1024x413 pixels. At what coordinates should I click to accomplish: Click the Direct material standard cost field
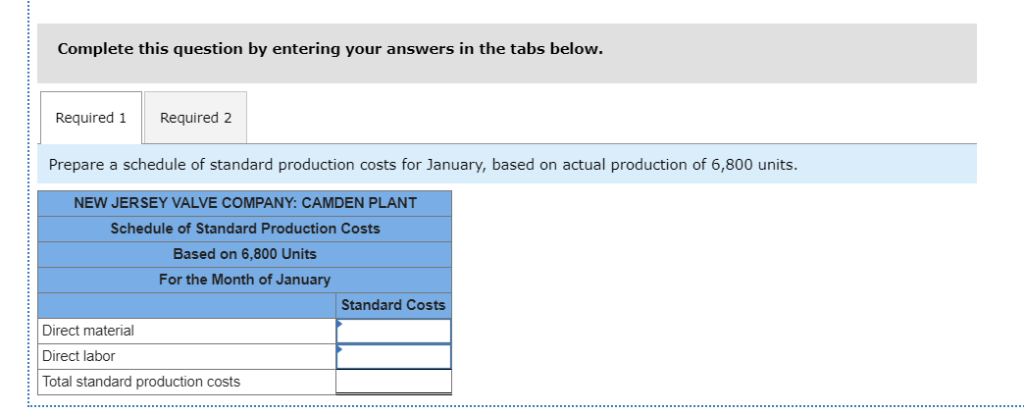pyautogui.click(x=394, y=331)
